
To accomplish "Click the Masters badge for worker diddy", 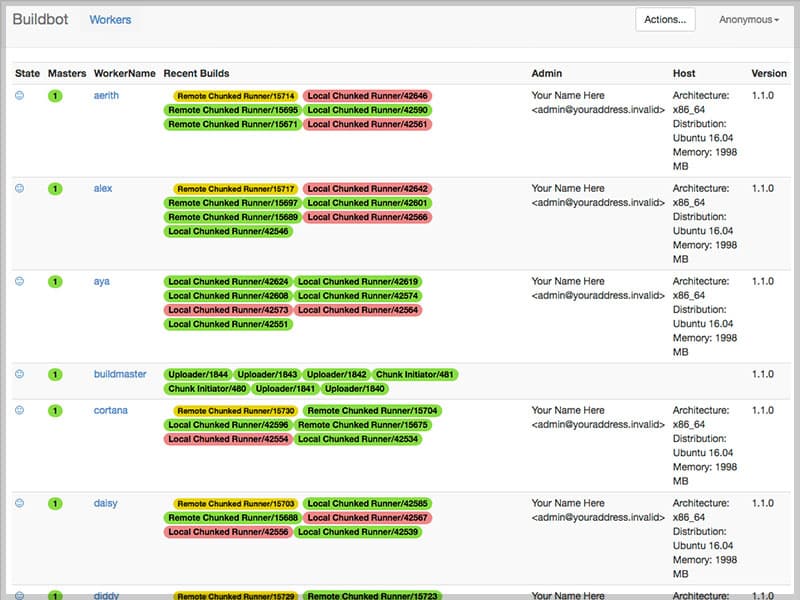I will click(54, 593).
